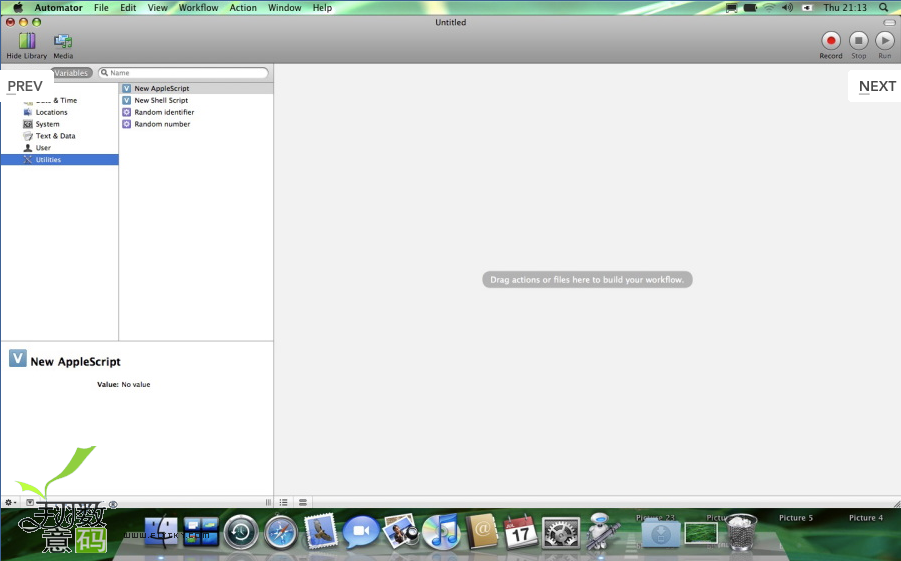Click the gear icon beside Random identifier
901x561 pixels.
pos(126,112)
